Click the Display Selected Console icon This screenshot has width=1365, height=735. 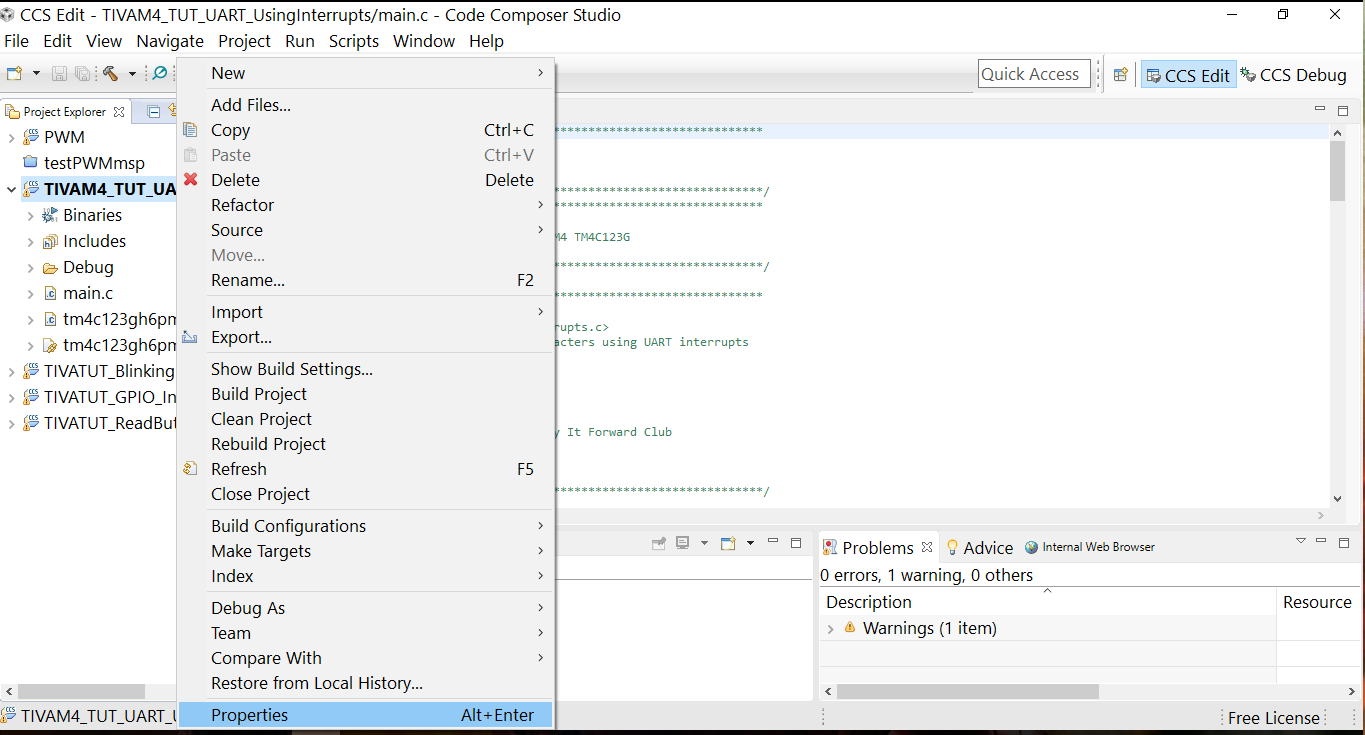pos(683,543)
